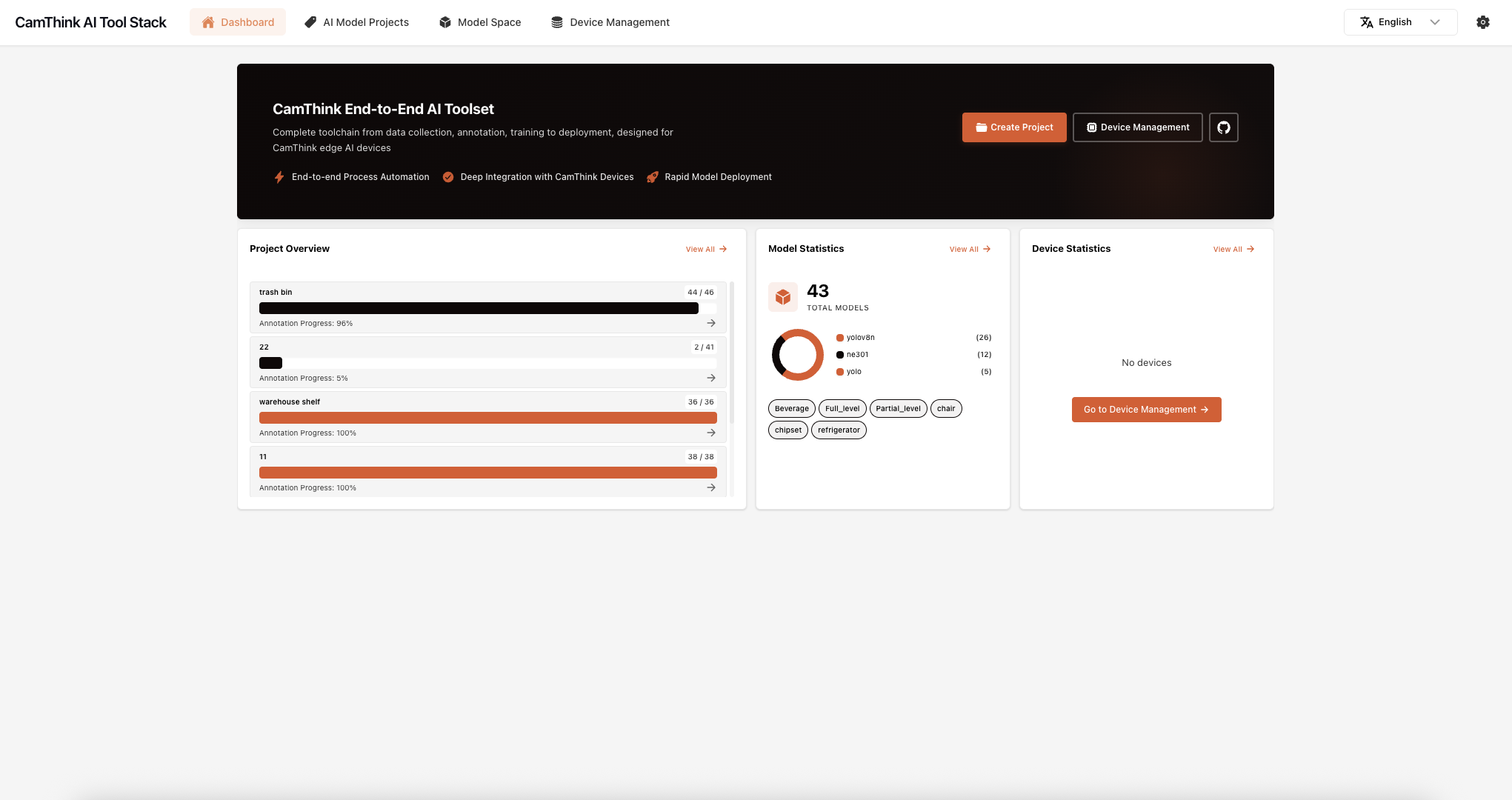
Task: Expand the English language dropdown
Action: point(1396,22)
